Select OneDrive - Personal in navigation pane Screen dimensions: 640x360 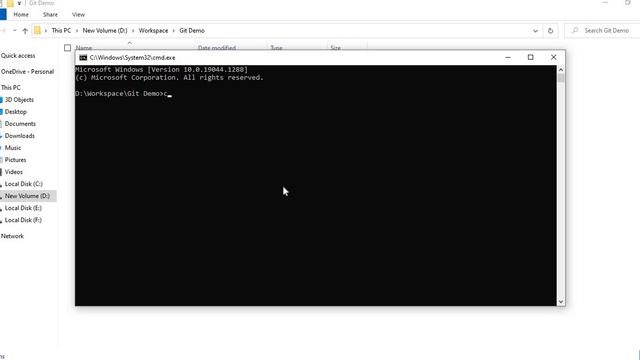(27, 71)
